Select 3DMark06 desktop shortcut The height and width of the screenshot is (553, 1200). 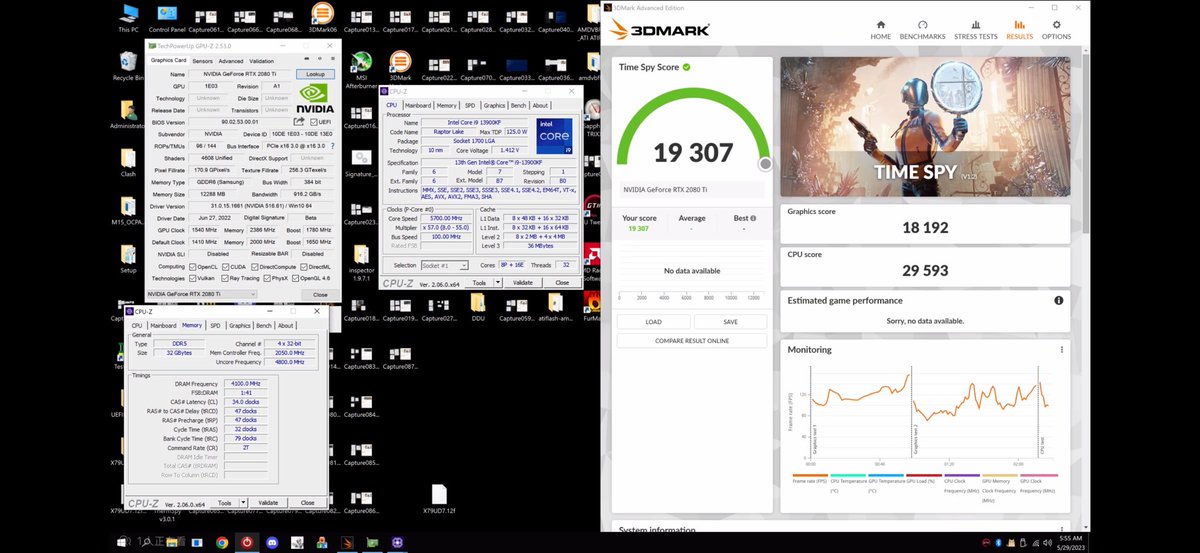click(322, 18)
